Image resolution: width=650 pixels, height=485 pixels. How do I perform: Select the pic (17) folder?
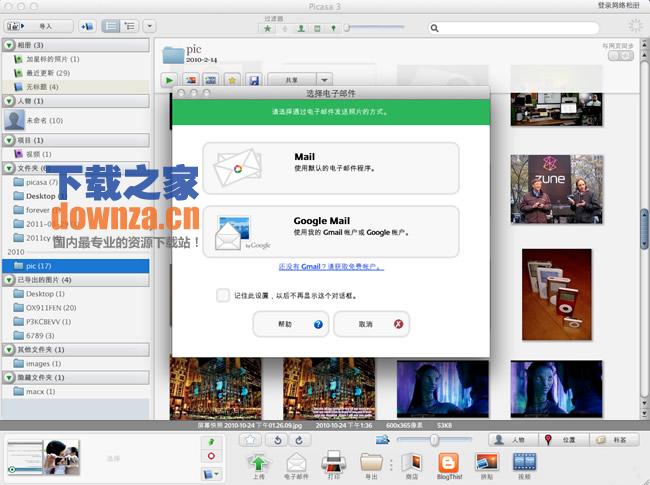point(75,266)
